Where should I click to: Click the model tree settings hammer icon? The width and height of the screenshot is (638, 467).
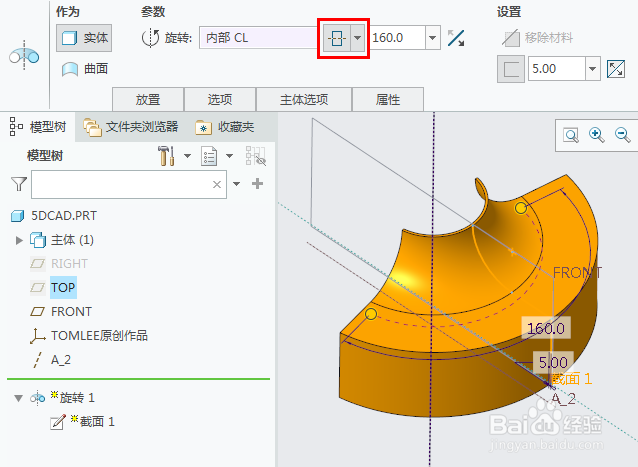pos(167,156)
